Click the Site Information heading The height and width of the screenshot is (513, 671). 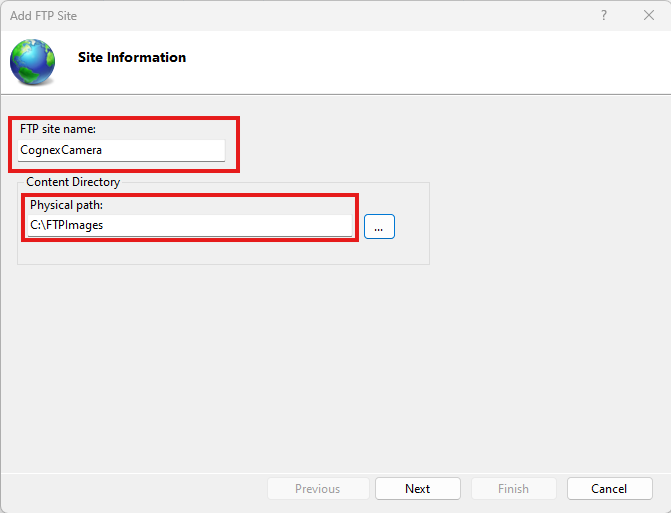click(132, 58)
